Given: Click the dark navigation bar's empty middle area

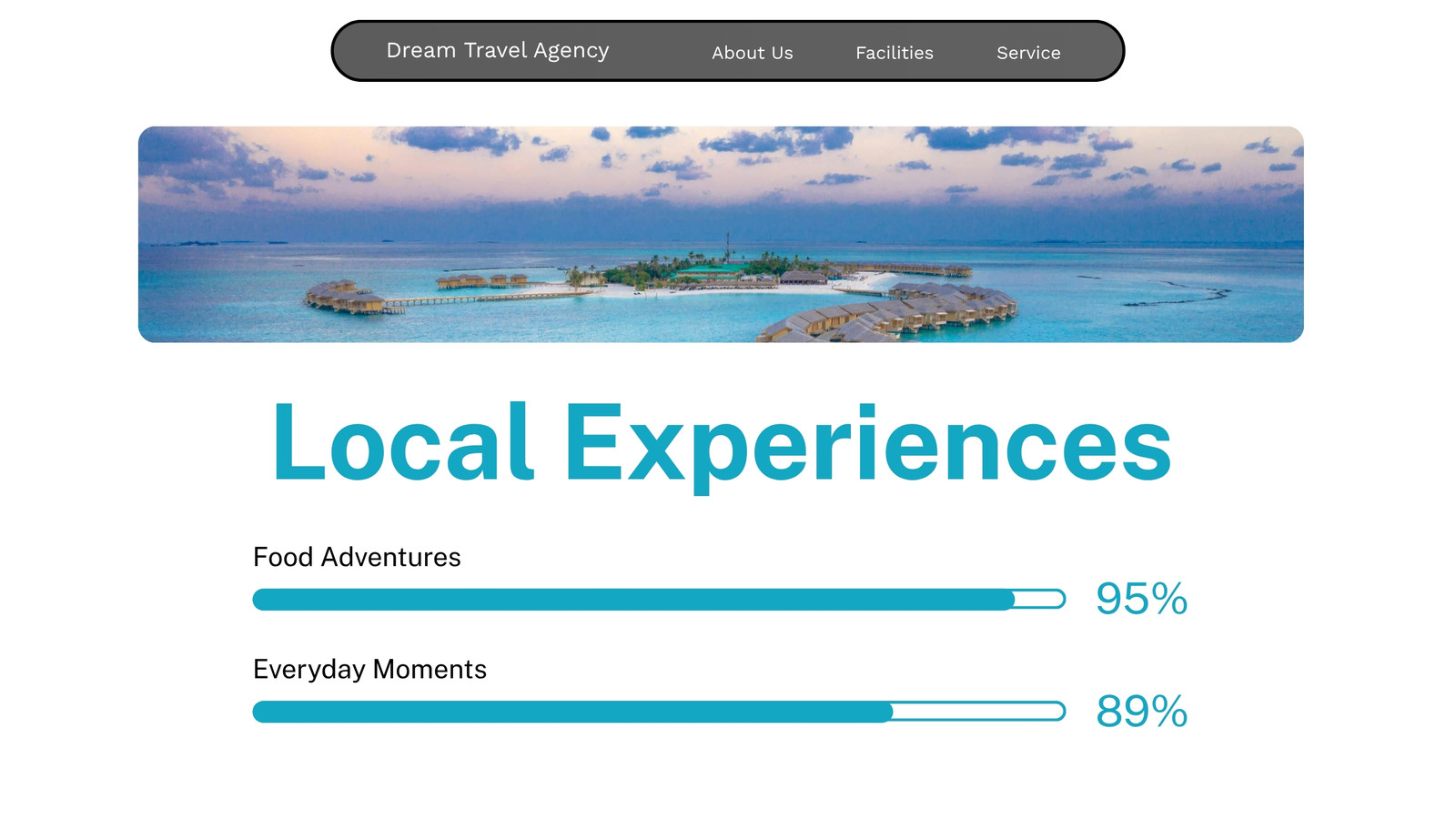Looking at the screenshot, I should coord(661,51).
